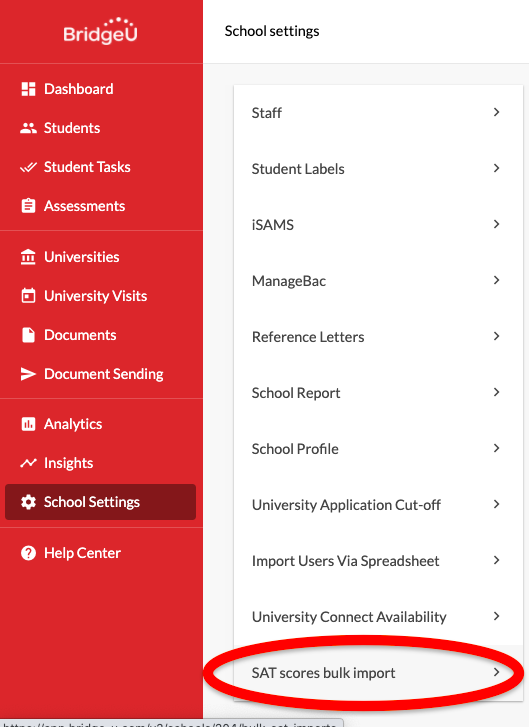Select the School Settings sidebar label
The width and height of the screenshot is (529, 727).
click(x=92, y=502)
